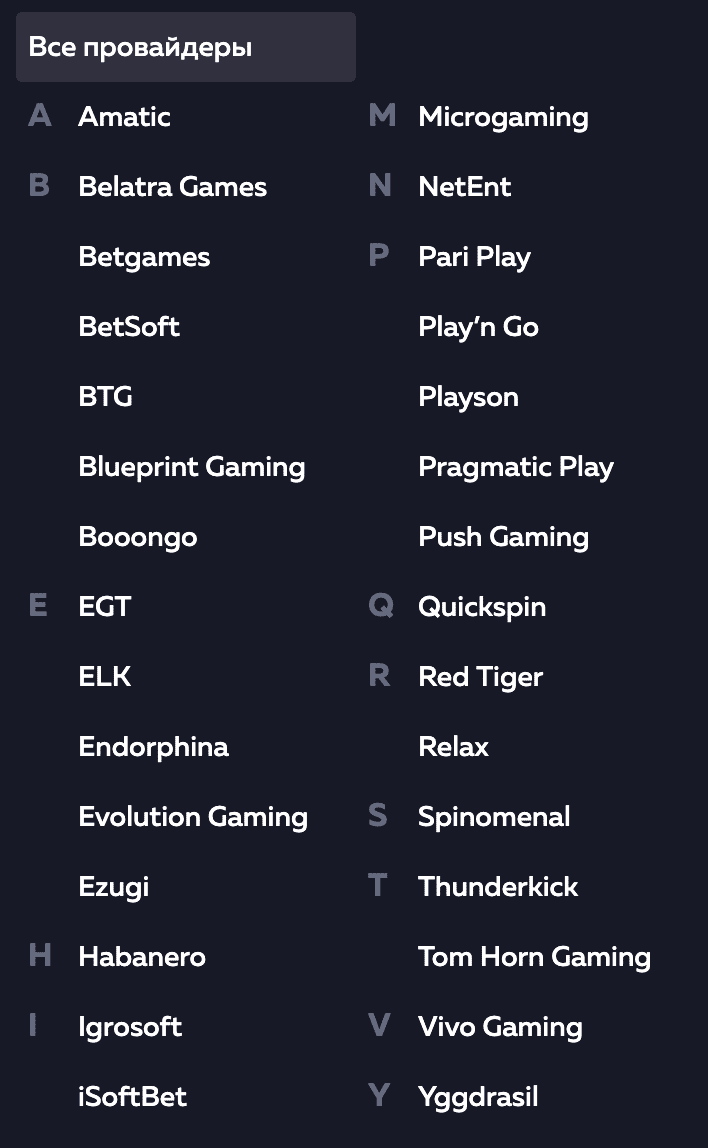Select Play'n Go provider
Viewport: 708px width, 1148px height.
coord(478,327)
